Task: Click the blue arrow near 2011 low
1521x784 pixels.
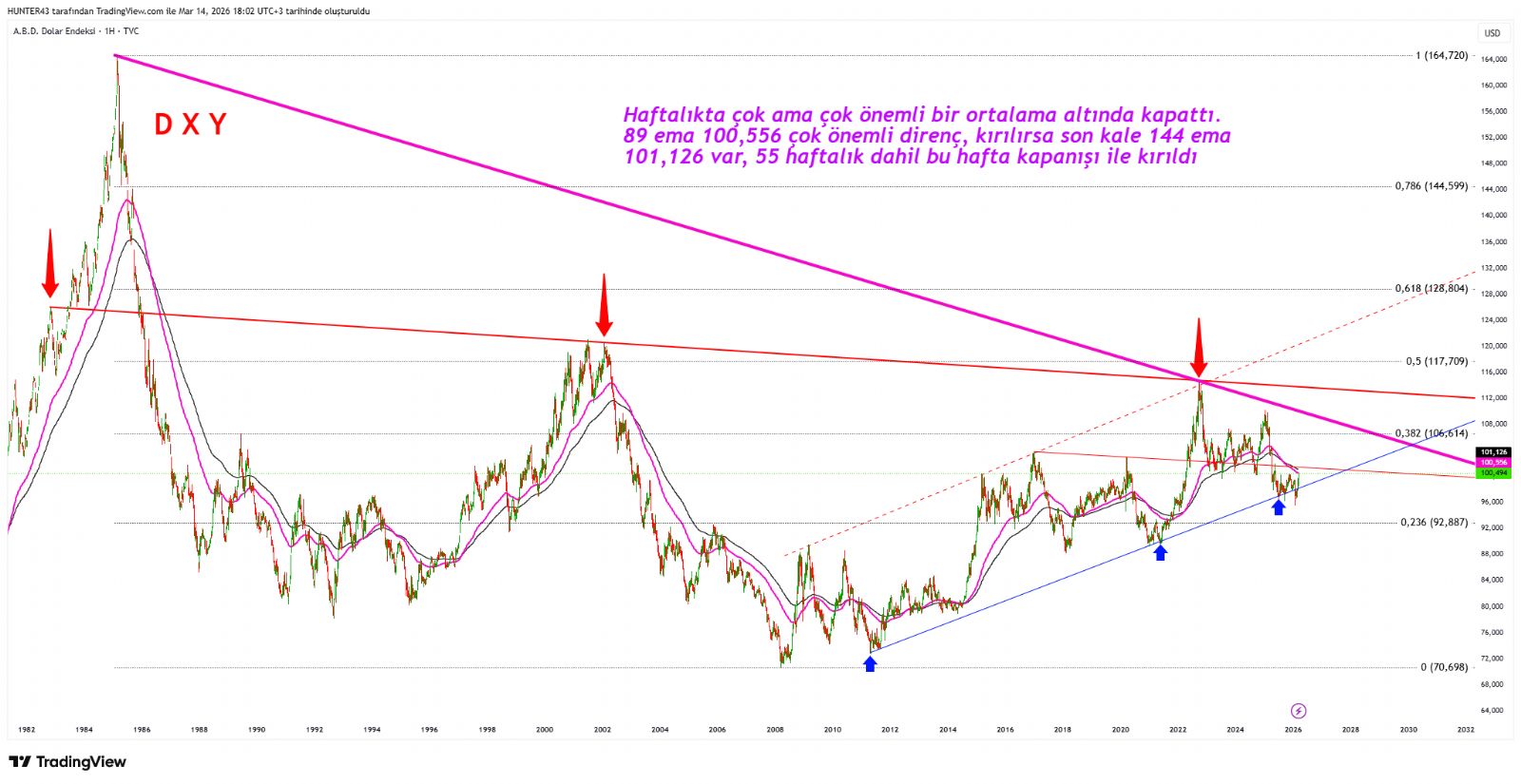Action: click(x=870, y=663)
